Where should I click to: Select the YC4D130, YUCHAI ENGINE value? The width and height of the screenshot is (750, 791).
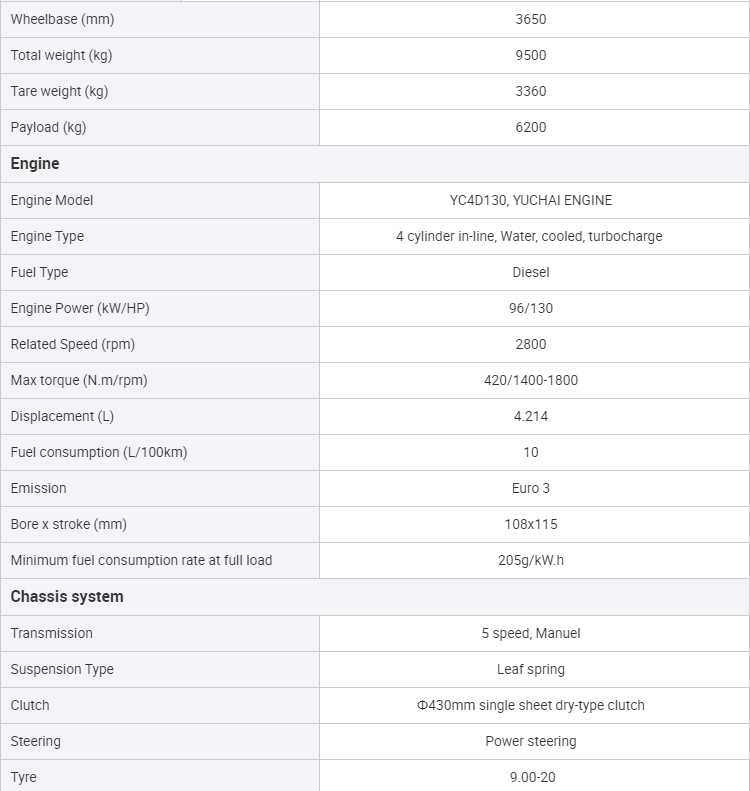click(x=531, y=200)
